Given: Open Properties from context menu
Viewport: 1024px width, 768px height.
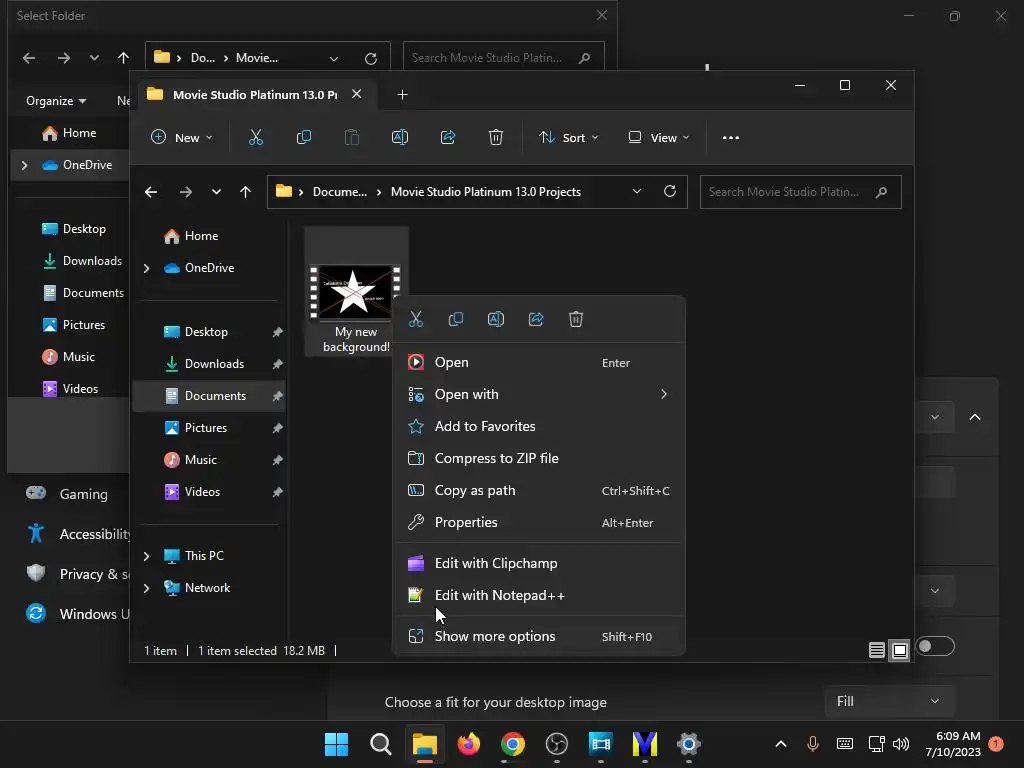Looking at the screenshot, I should (539, 522).
